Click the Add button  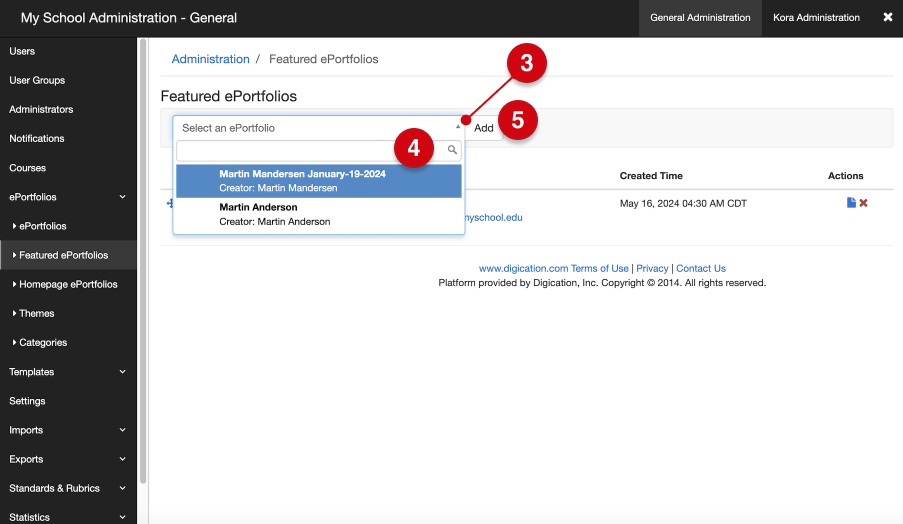[484, 128]
